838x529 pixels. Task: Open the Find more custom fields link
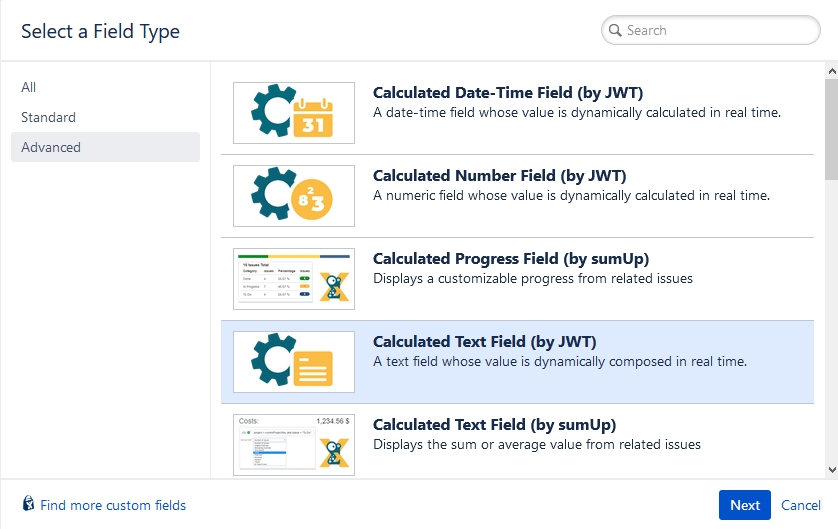[112, 505]
